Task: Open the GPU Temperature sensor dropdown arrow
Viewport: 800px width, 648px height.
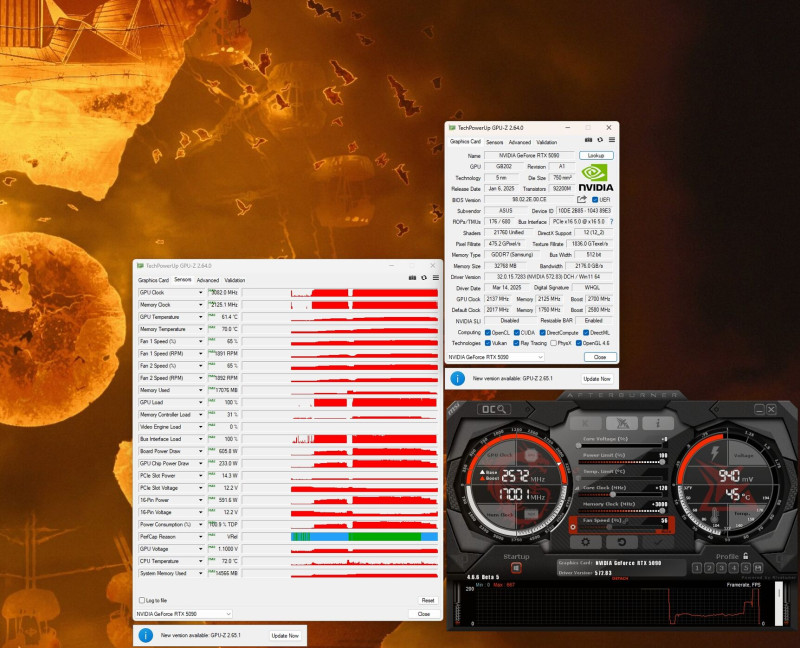Action: pos(200,317)
